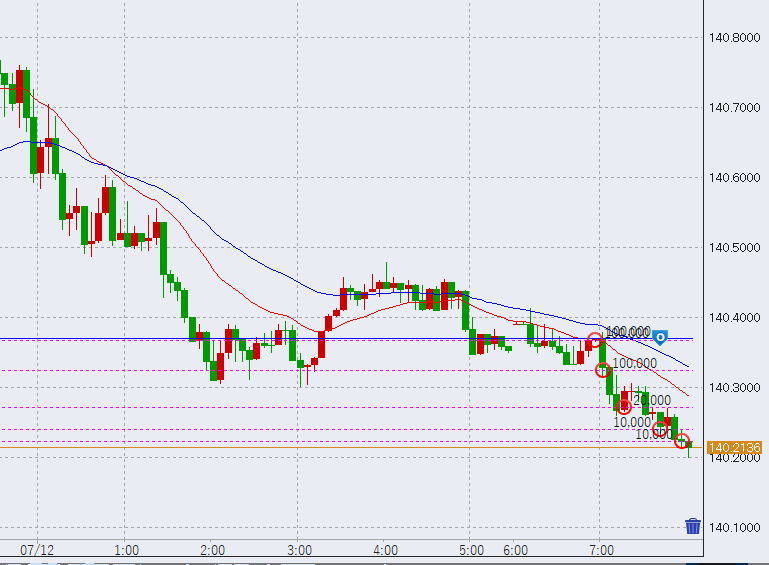
Task: Click the 140.5000 price axis label
Action: (x=734, y=248)
